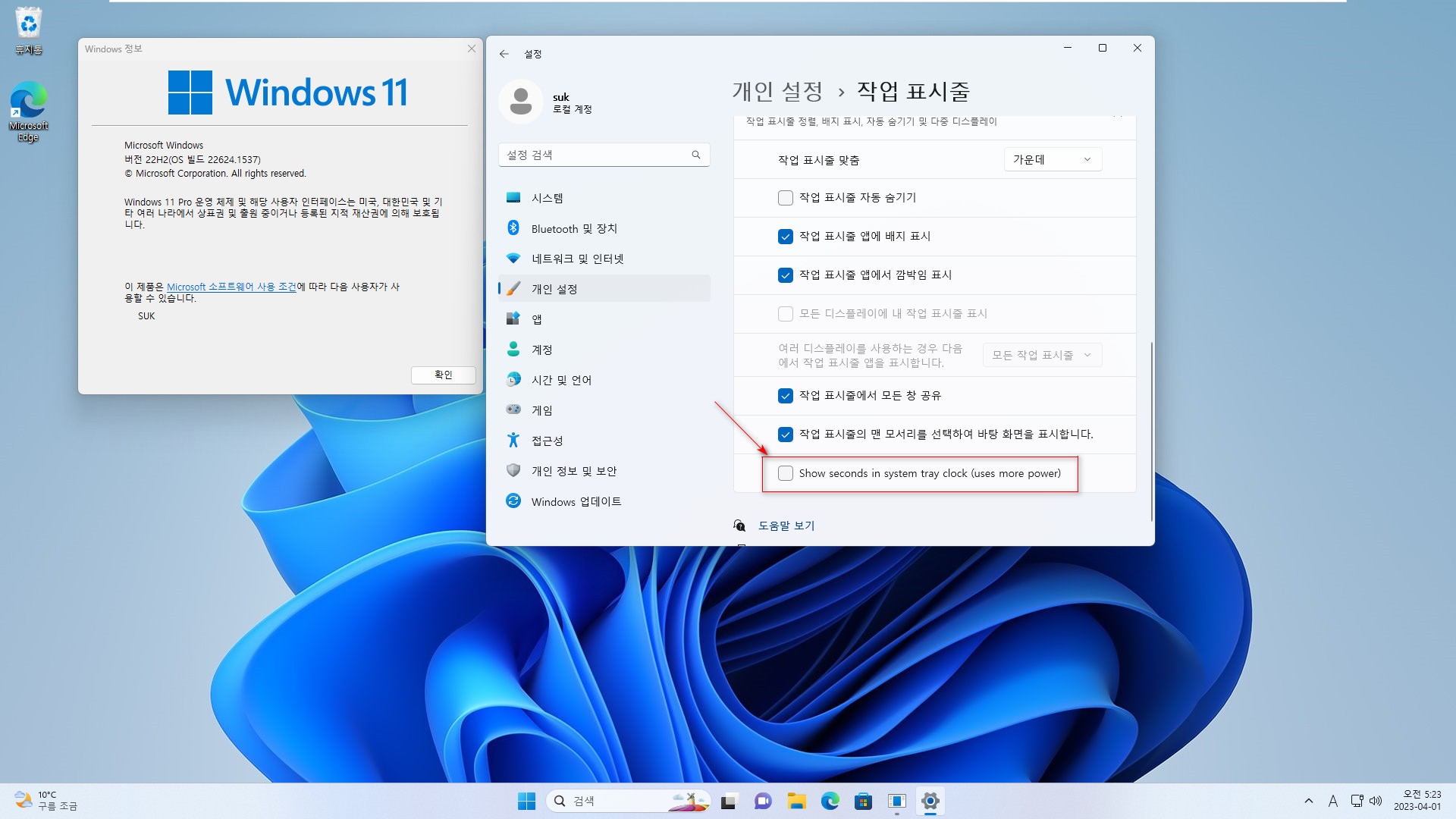The width and height of the screenshot is (1456, 819).
Task: Open the Microsoft 소프트웨어 사용 조건 link
Action: 231,287
